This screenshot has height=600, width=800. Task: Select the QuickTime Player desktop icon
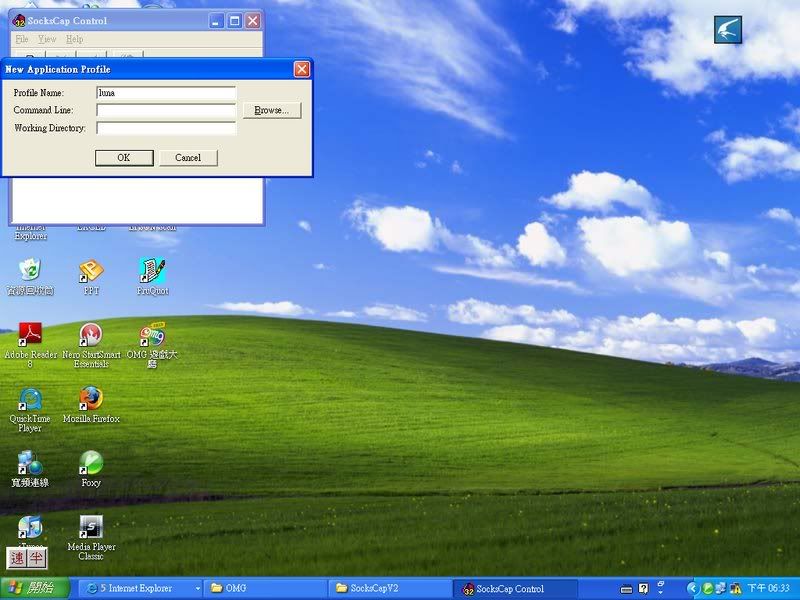[x=30, y=399]
